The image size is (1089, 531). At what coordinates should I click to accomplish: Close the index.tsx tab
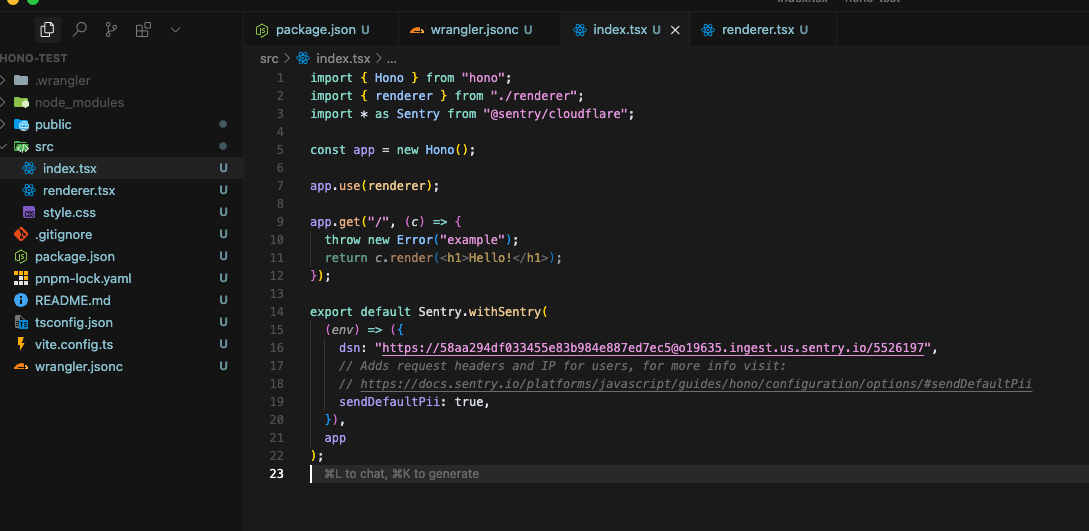(x=674, y=31)
